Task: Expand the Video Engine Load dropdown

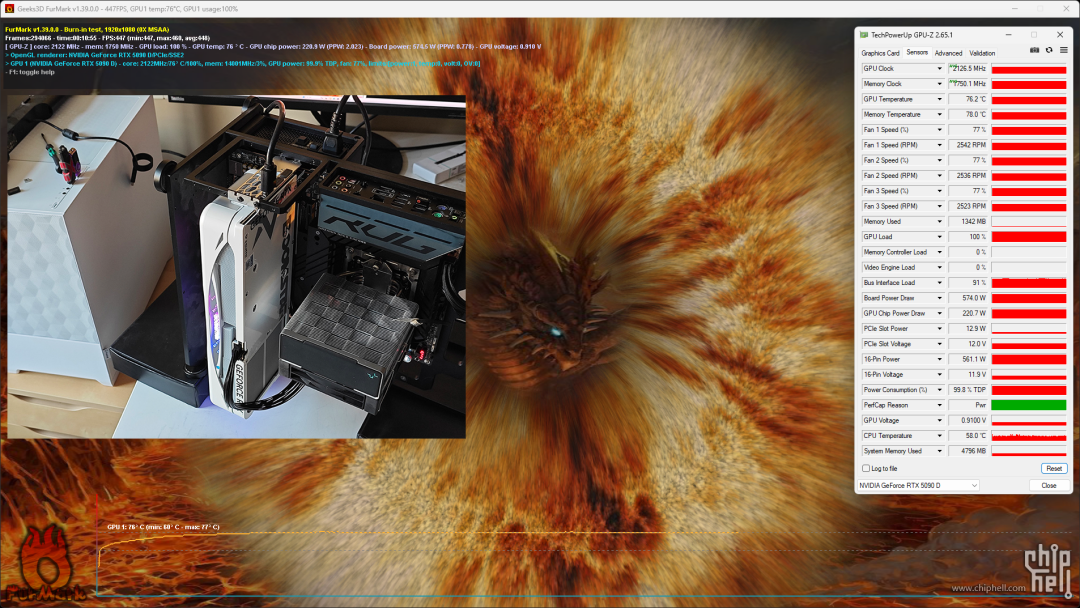Action: 939,267
